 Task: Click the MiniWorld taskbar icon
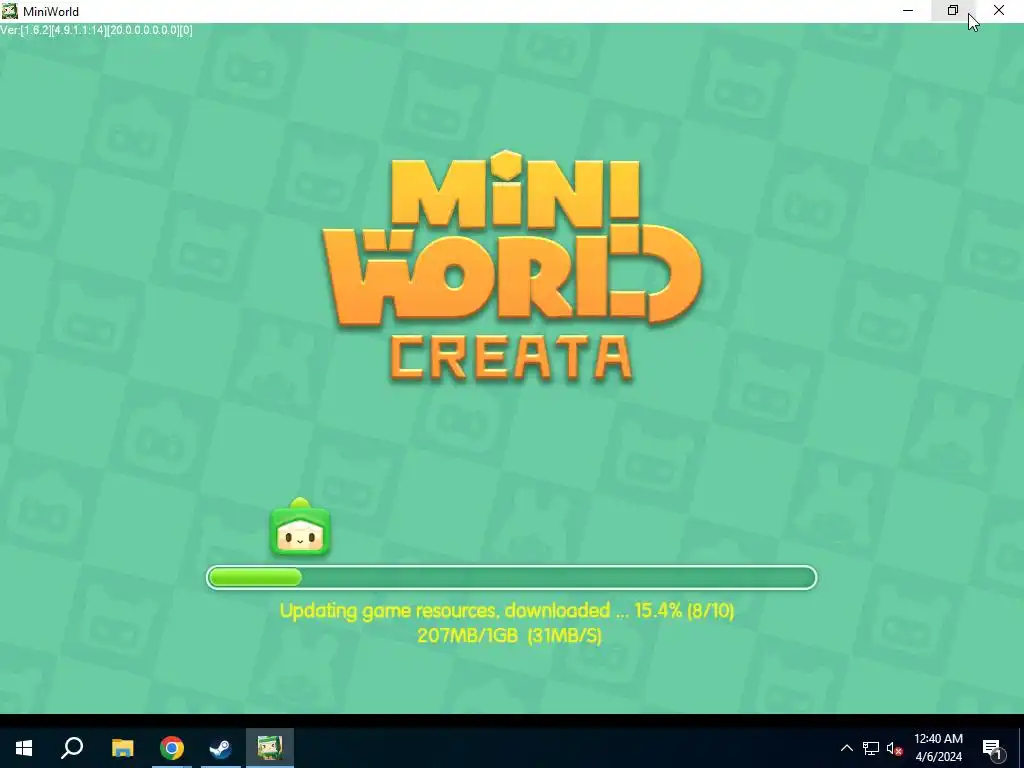[270, 748]
